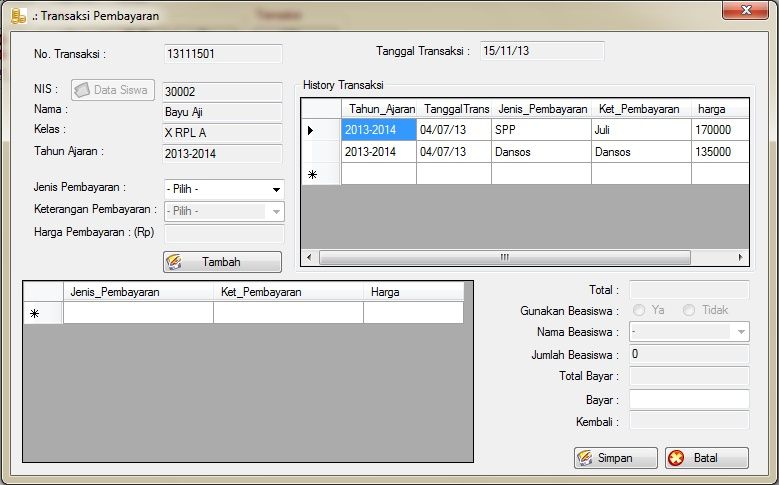Click history scrollbar left arrow

point(310,257)
